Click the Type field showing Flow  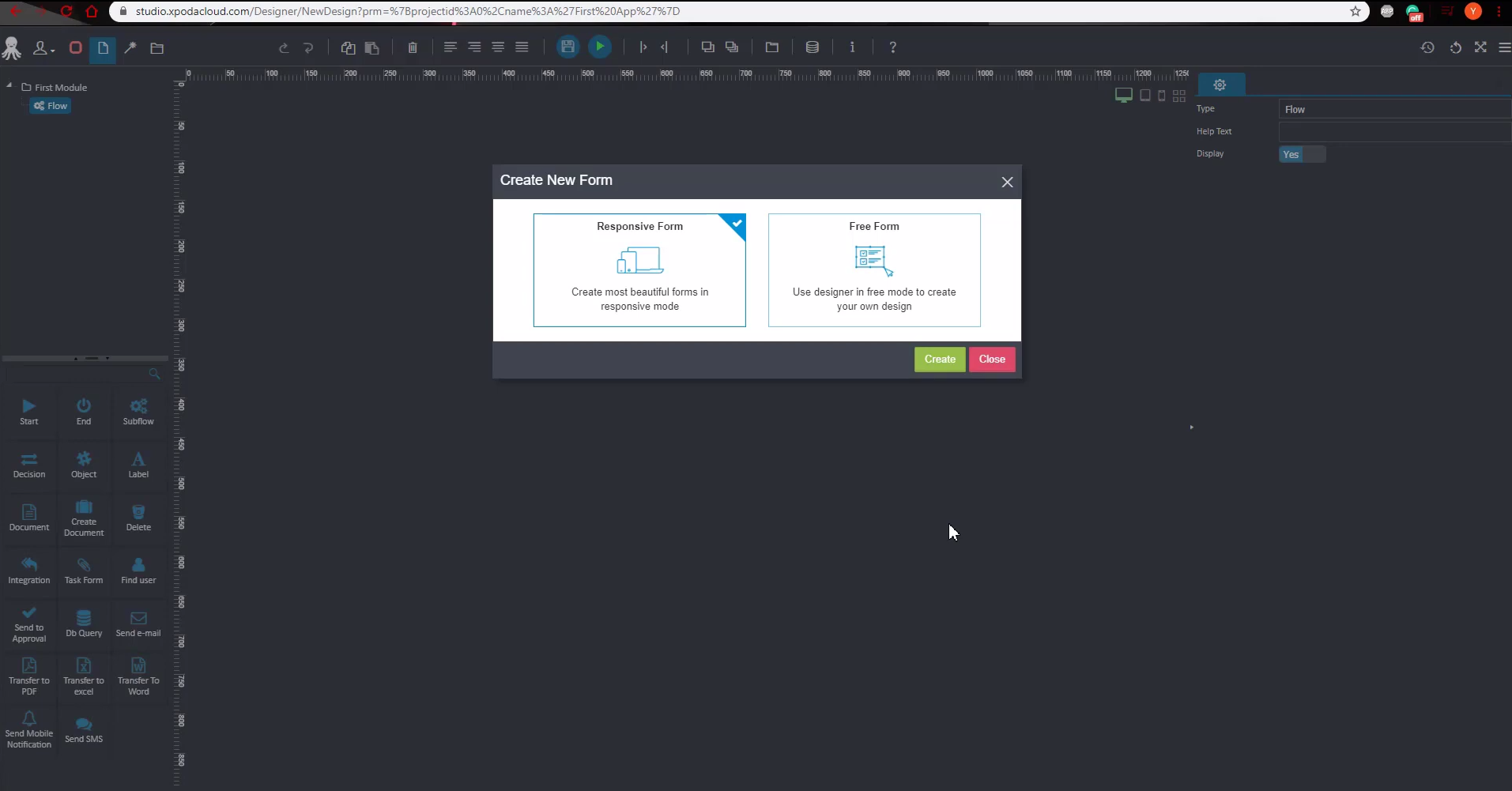pos(1395,109)
